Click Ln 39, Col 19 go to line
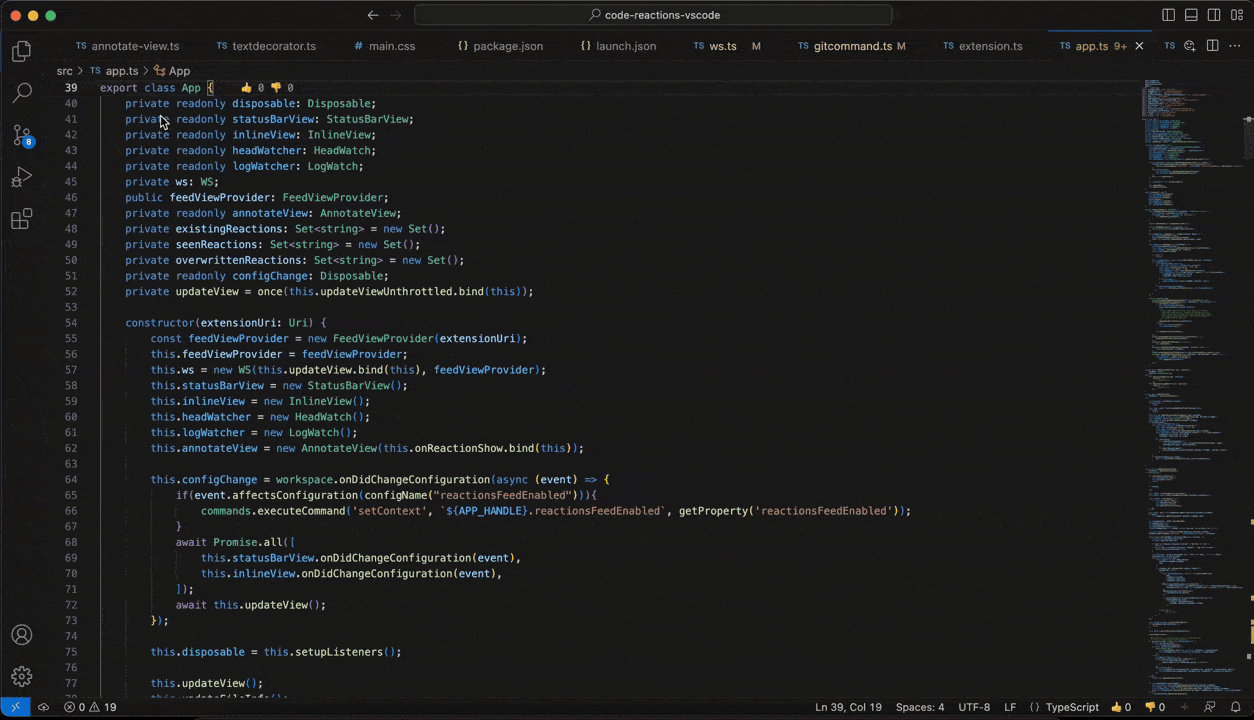This screenshot has width=1254, height=720. [848, 707]
